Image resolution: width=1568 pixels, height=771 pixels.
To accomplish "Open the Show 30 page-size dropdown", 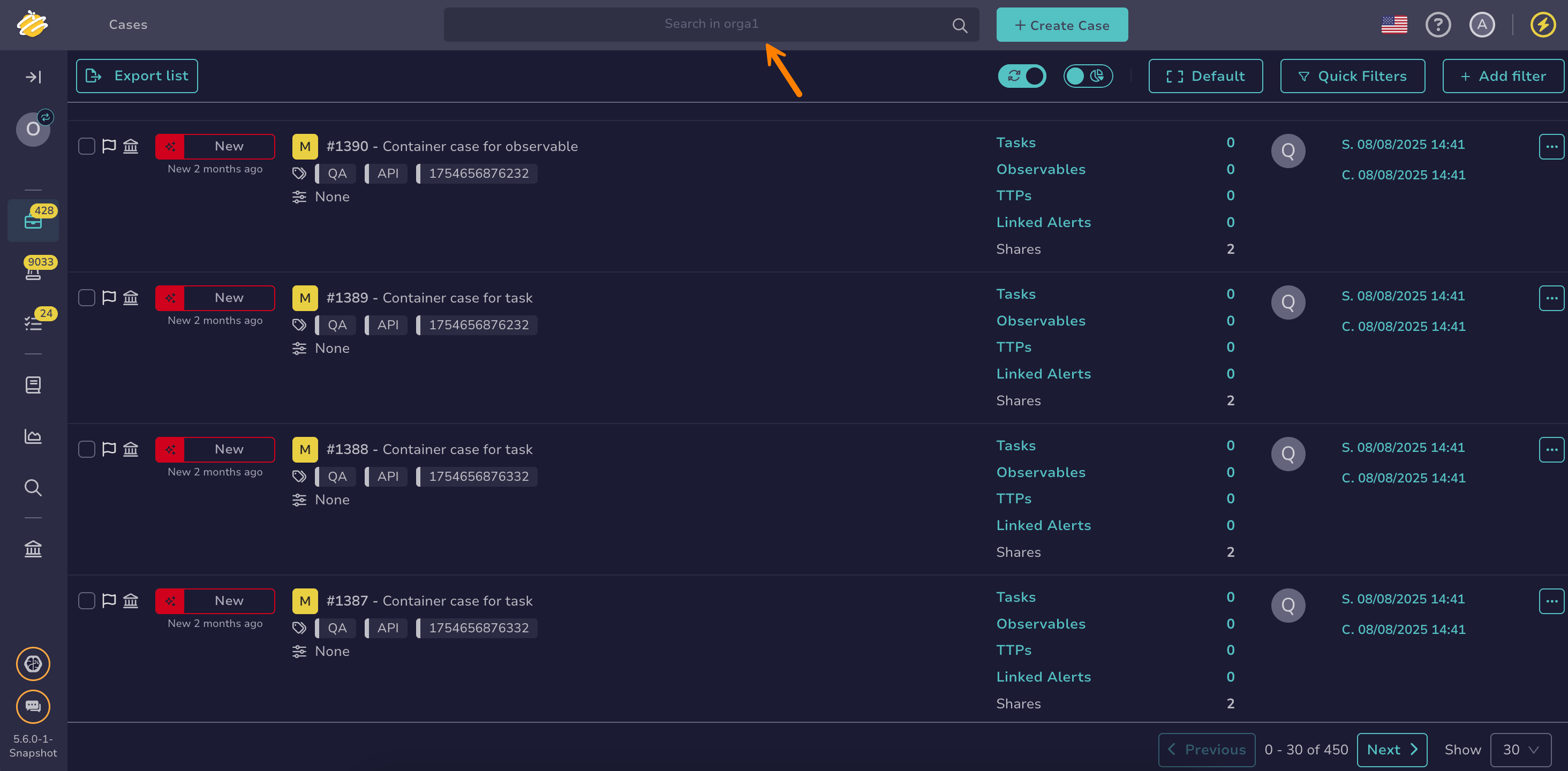I will click(x=1520, y=750).
